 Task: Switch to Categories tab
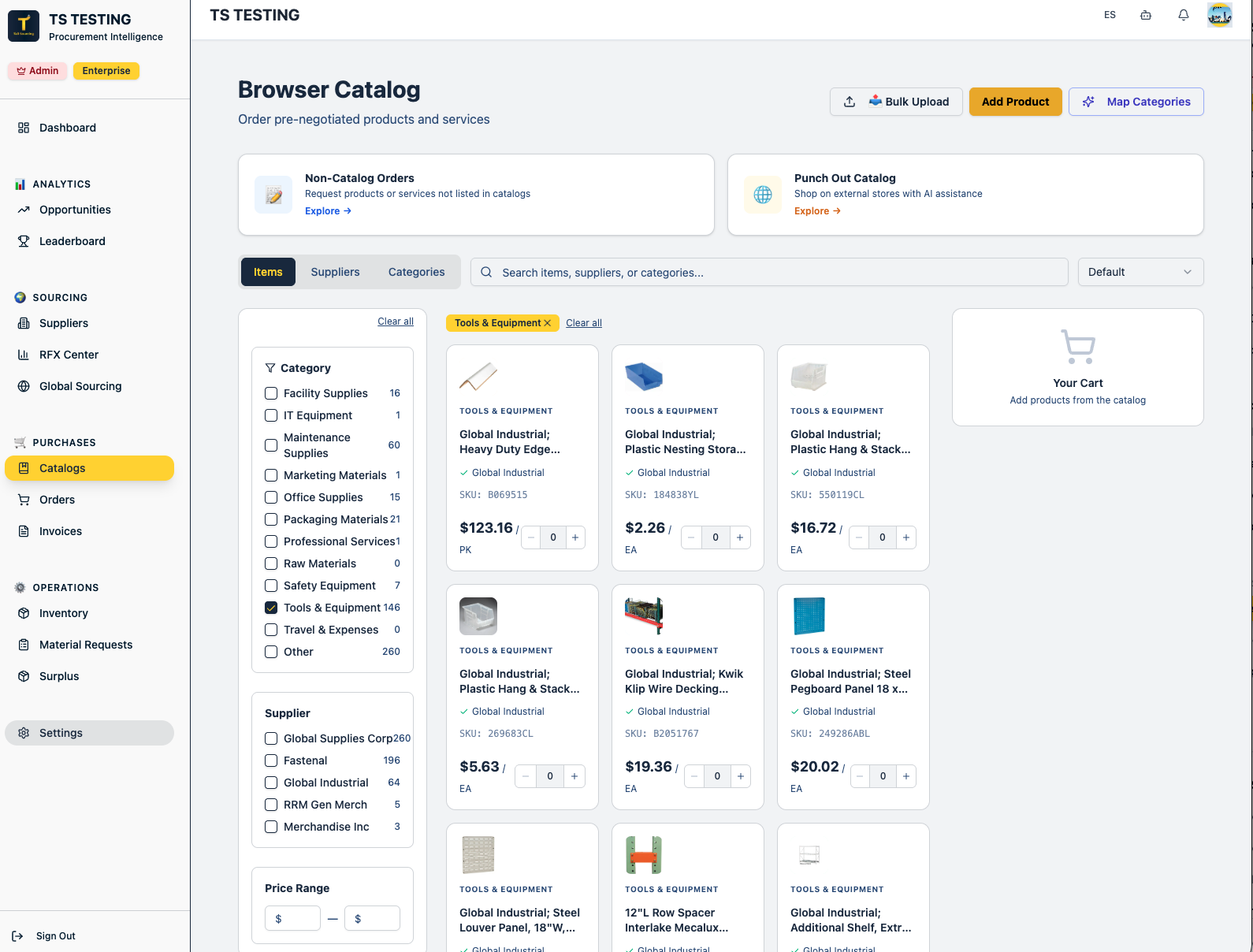click(x=416, y=272)
